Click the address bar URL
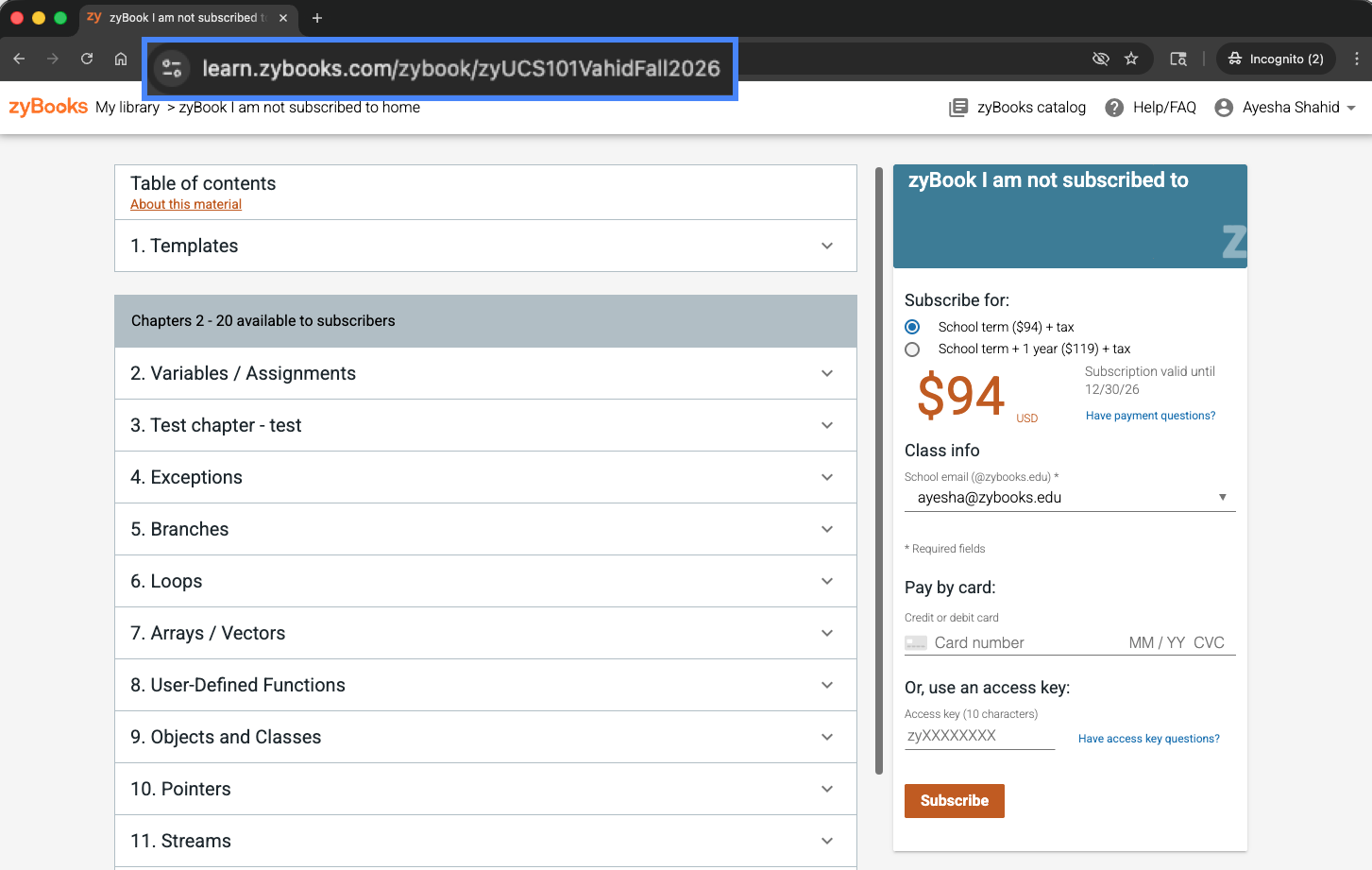The height and width of the screenshot is (870, 1372). [461, 68]
